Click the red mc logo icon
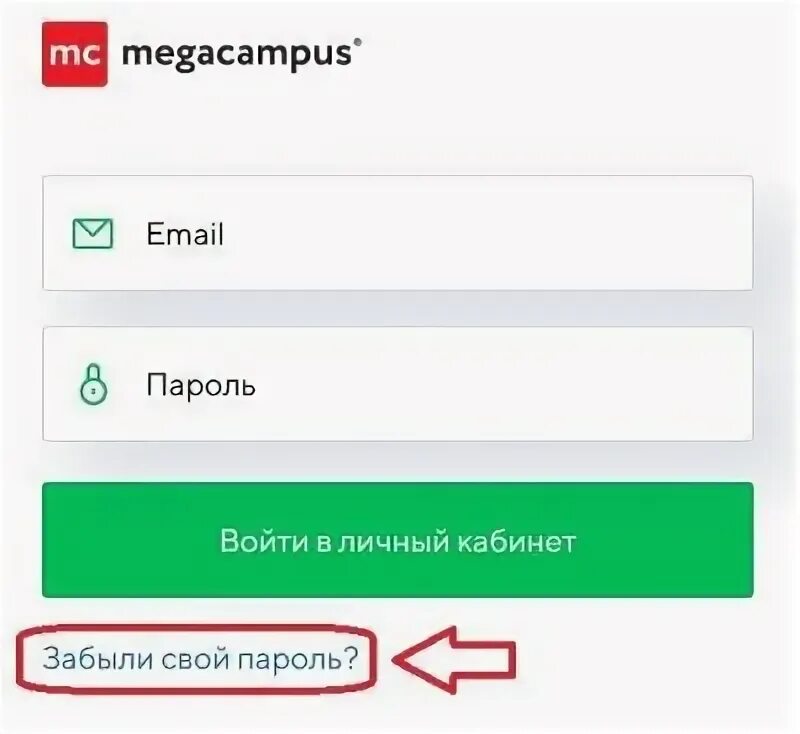The width and height of the screenshot is (800, 734). [x=75, y=54]
